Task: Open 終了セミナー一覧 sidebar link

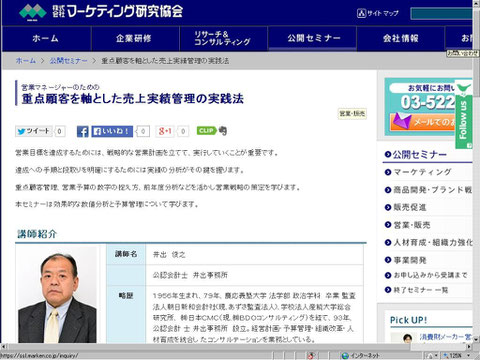Action: (x=421, y=290)
